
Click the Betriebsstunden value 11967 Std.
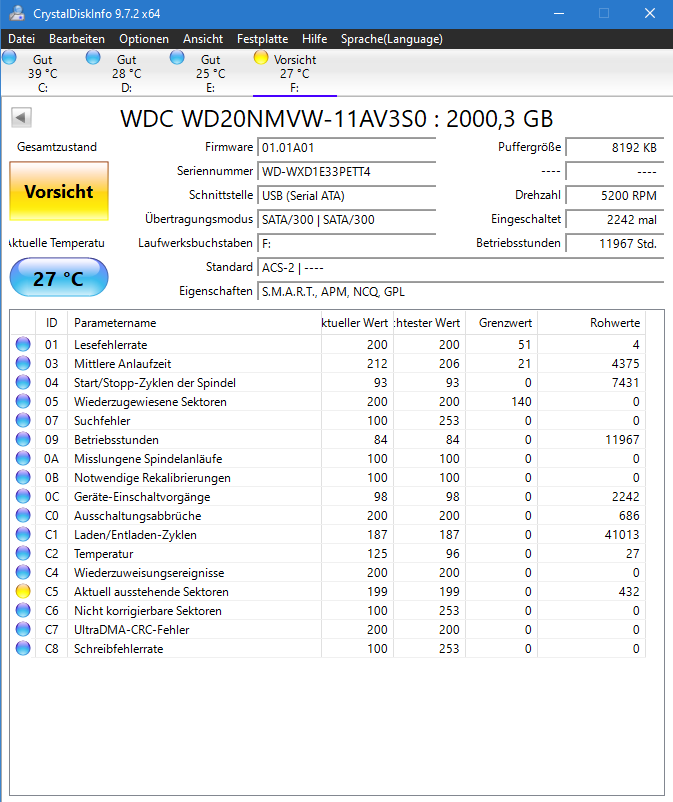pyautogui.click(x=615, y=243)
